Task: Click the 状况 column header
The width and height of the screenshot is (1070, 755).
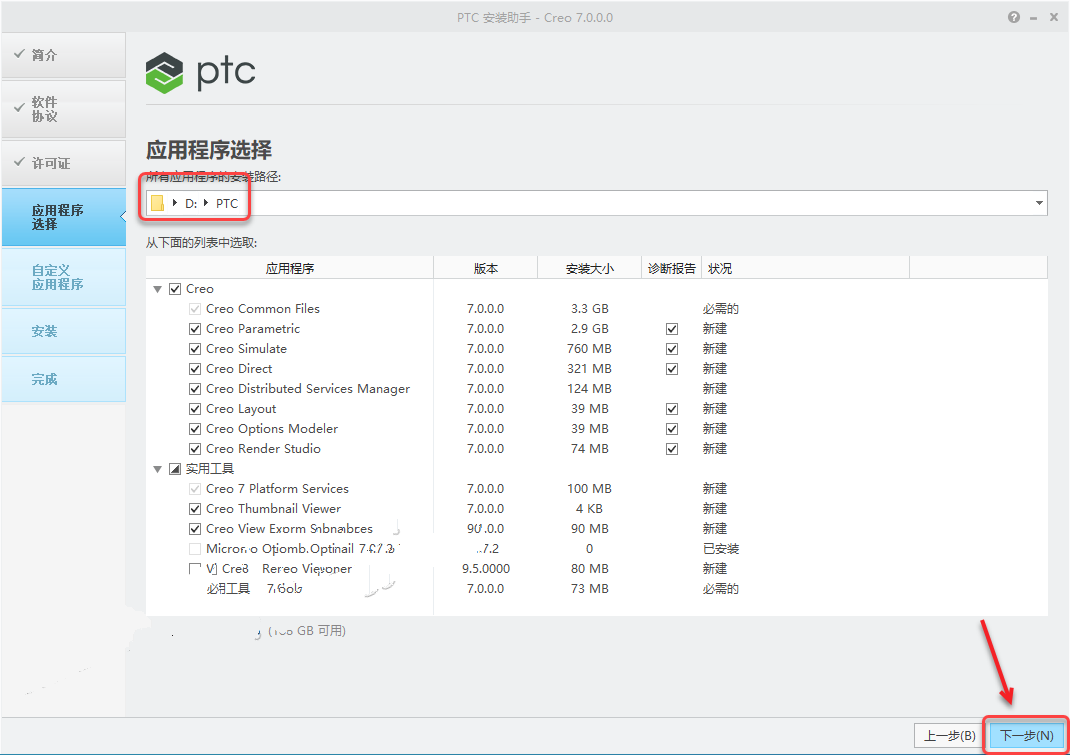Action: pos(805,268)
